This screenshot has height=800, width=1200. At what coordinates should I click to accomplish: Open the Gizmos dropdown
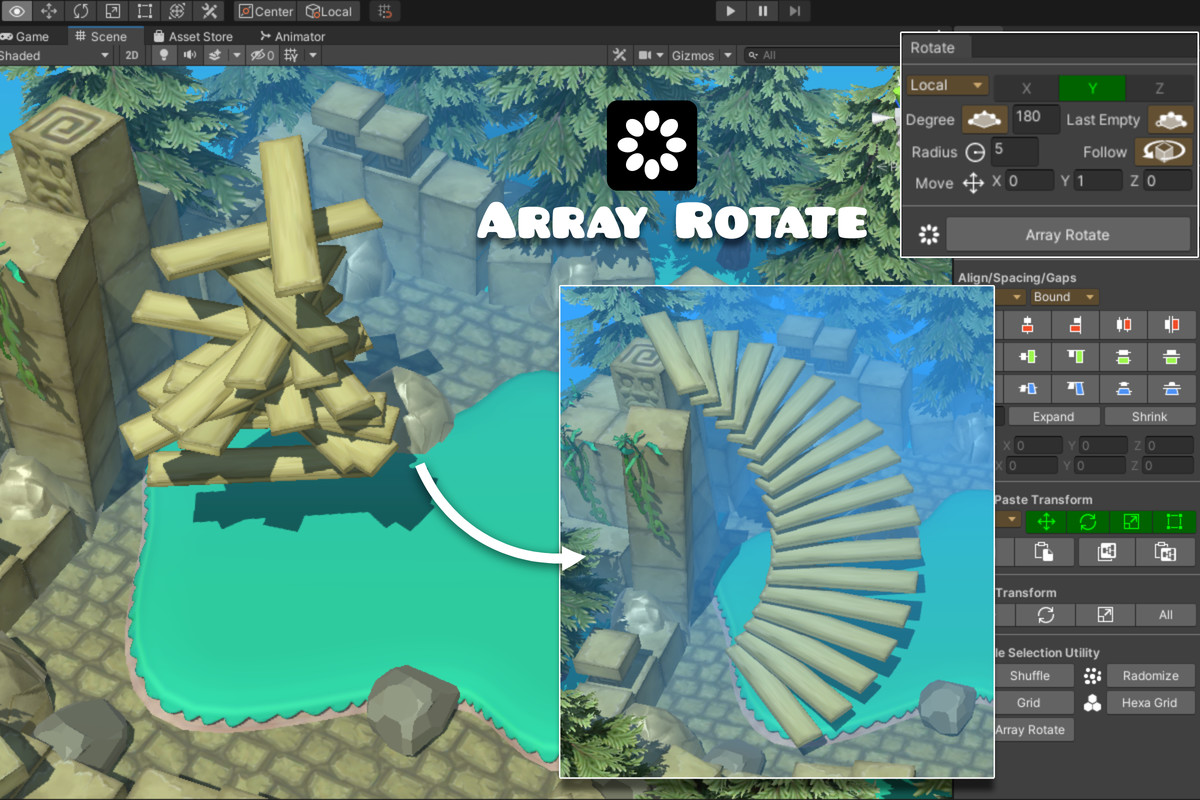pyautogui.click(x=702, y=55)
